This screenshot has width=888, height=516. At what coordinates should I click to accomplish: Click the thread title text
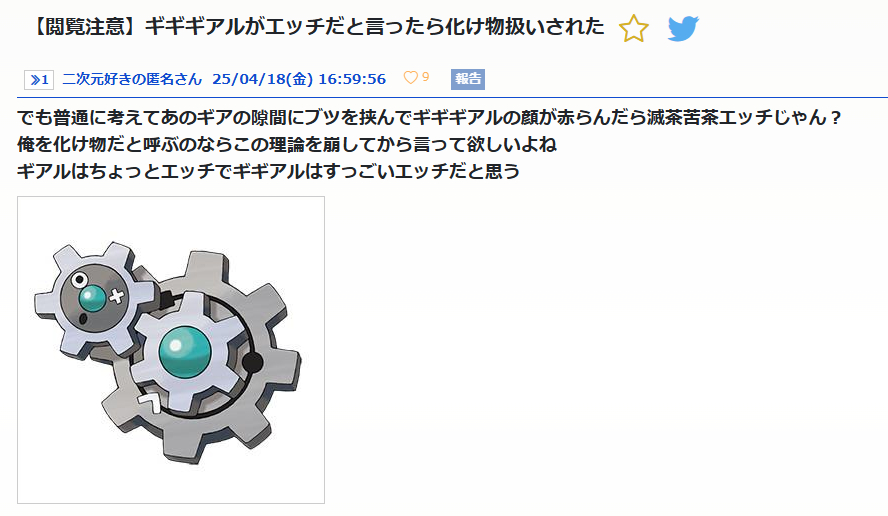(x=316, y=27)
